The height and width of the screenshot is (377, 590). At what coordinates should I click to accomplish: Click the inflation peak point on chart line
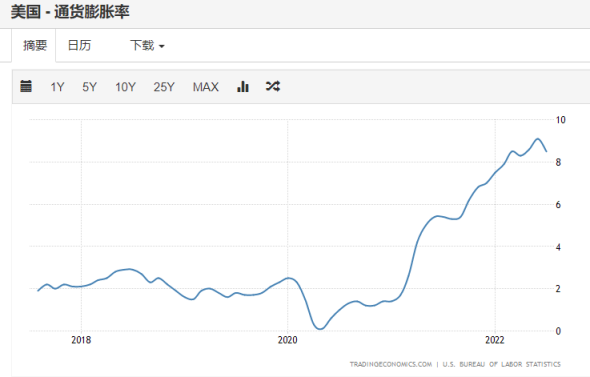pyautogui.click(x=538, y=139)
